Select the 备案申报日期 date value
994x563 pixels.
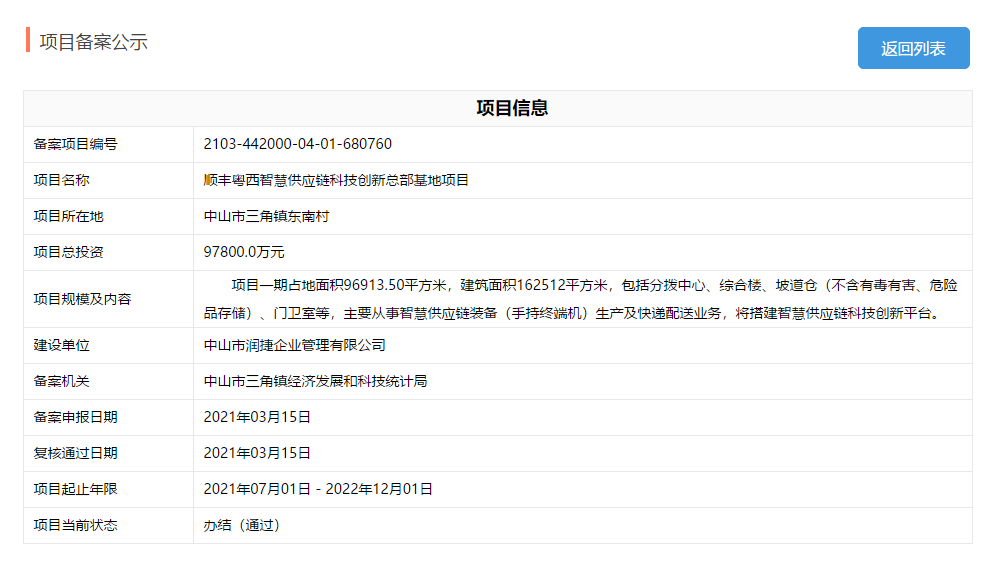pos(257,417)
